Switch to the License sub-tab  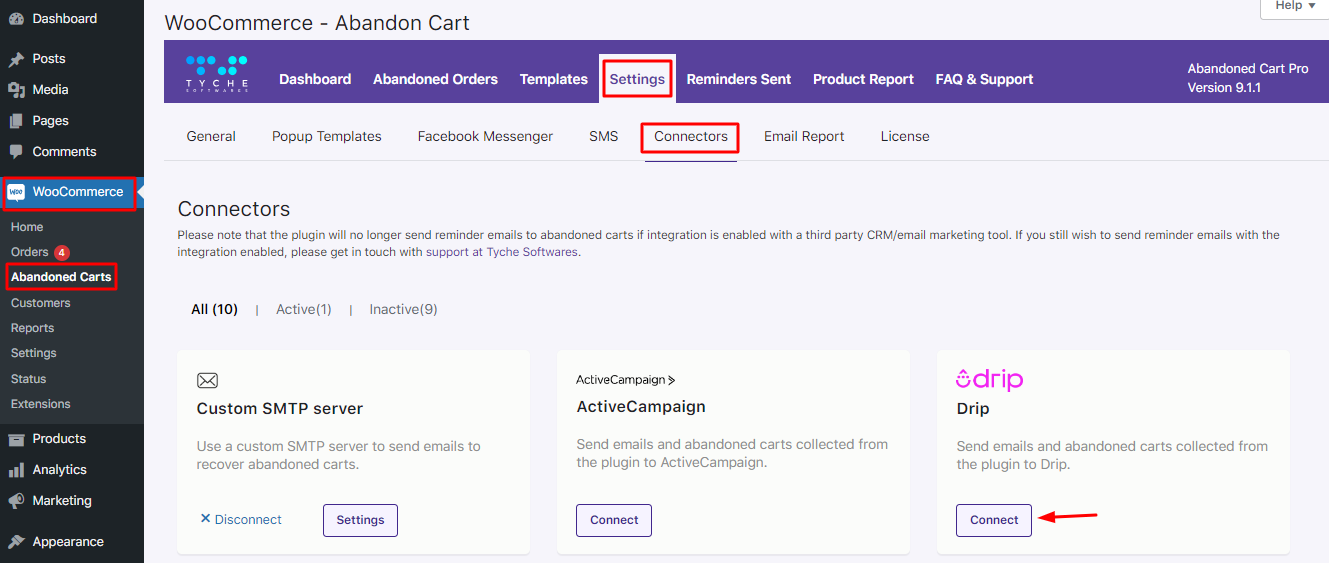(905, 136)
